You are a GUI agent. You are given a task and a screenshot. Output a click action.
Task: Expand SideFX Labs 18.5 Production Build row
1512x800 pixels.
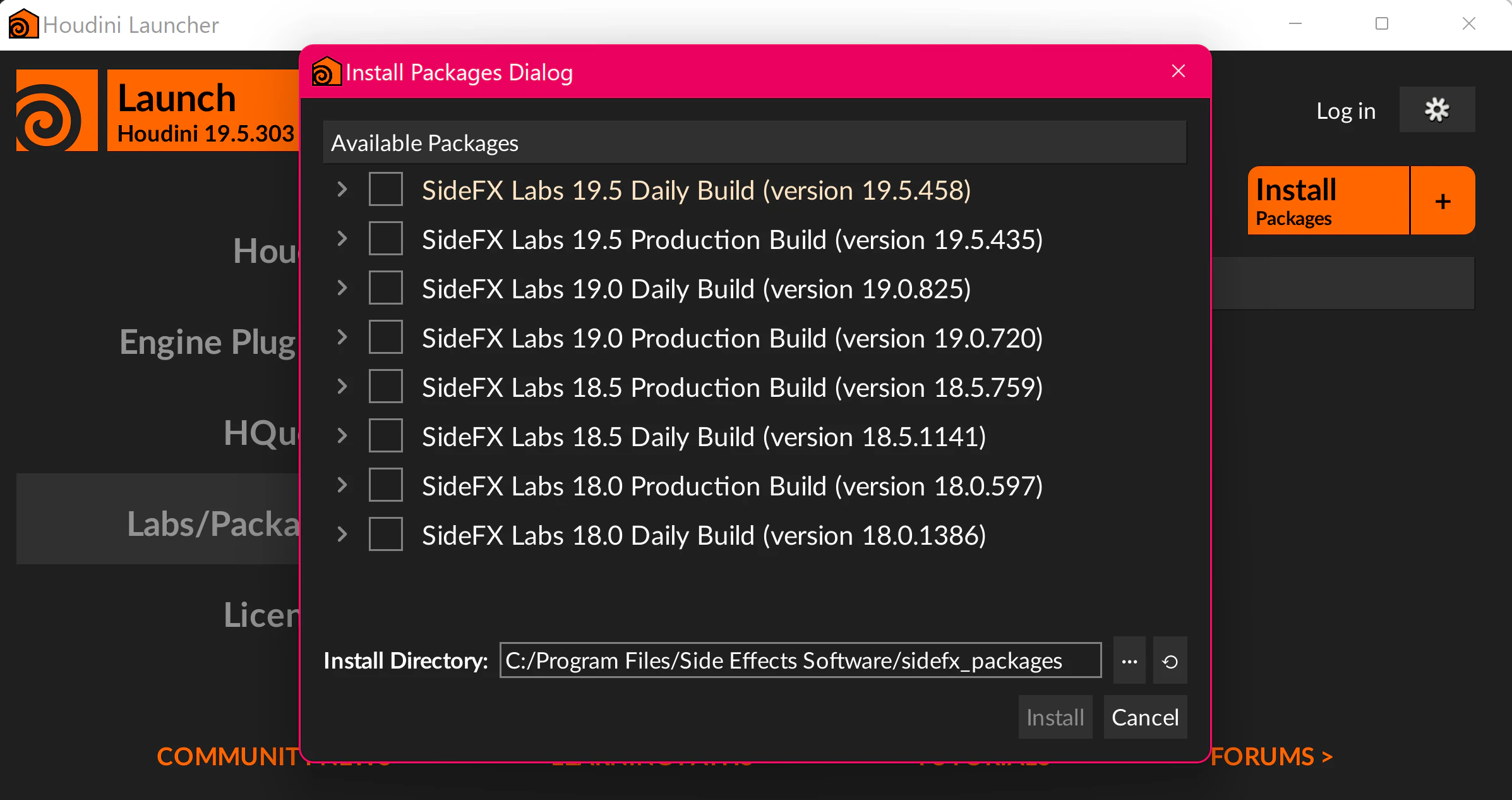[x=342, y=387]
